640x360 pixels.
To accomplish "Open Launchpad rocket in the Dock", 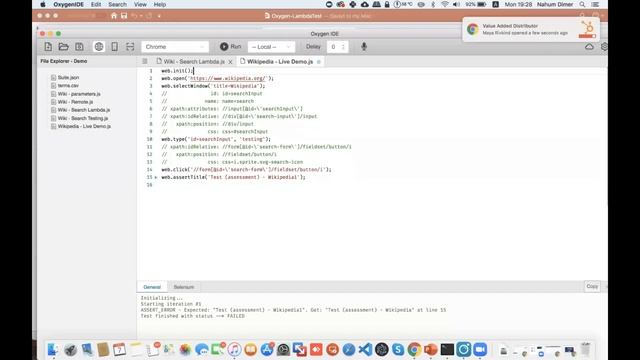I will [x=70, y=349].
